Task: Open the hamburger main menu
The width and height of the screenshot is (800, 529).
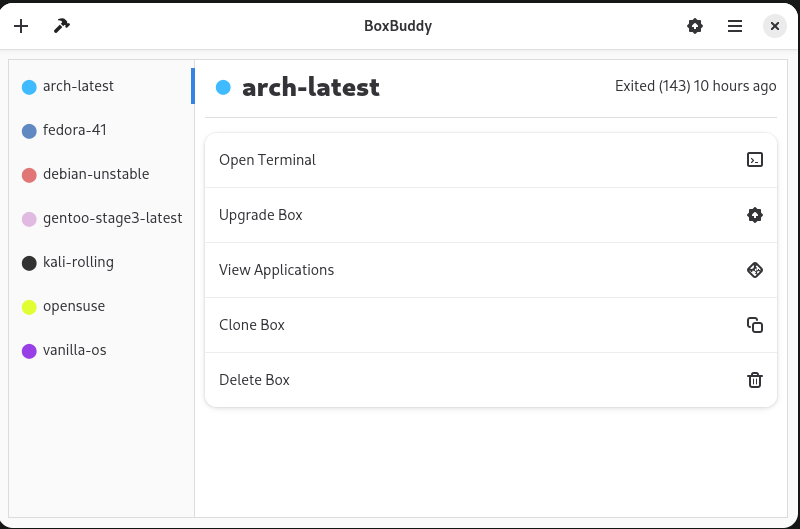Action: [735, 26]
